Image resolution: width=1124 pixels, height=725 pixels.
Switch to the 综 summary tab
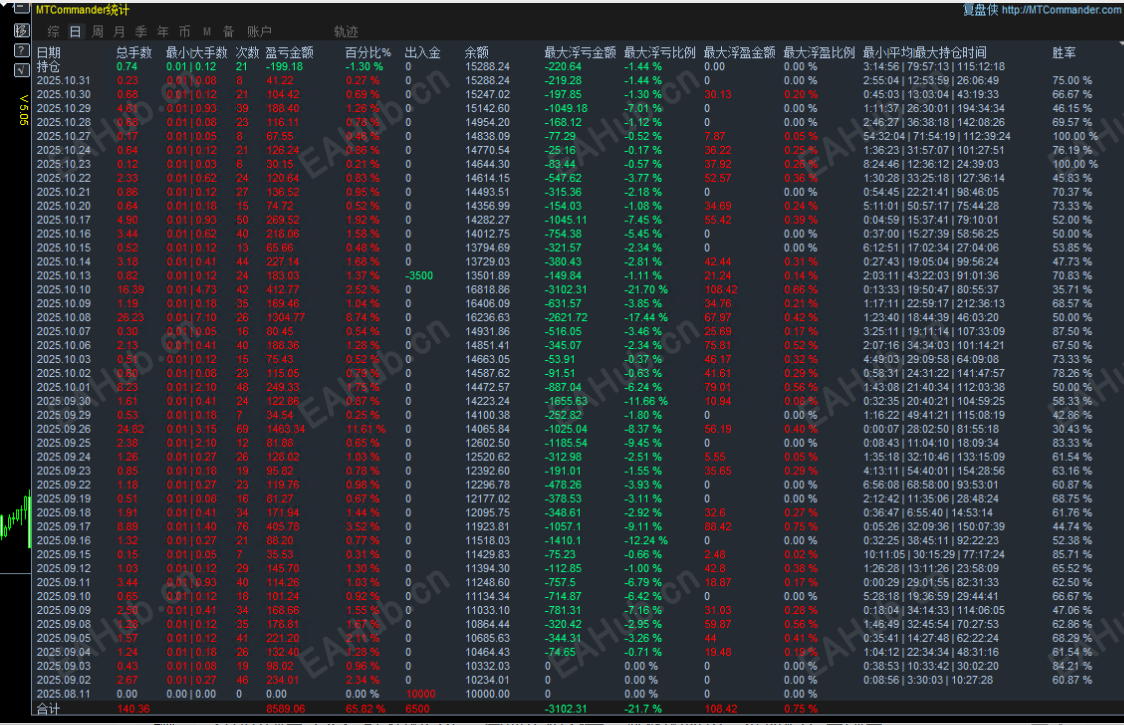coord(53,32)
